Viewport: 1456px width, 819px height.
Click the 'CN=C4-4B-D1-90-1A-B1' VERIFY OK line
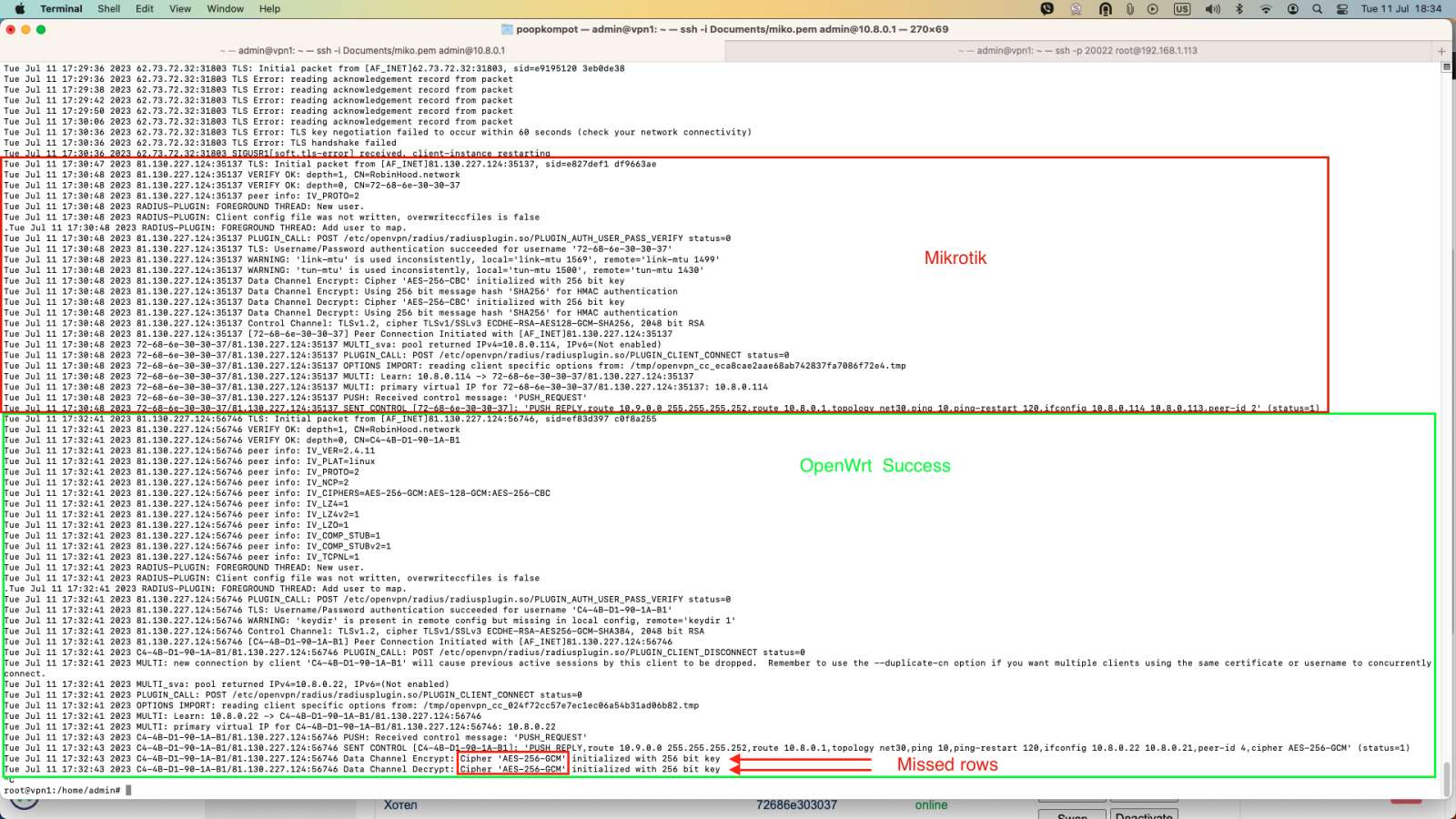232,440
